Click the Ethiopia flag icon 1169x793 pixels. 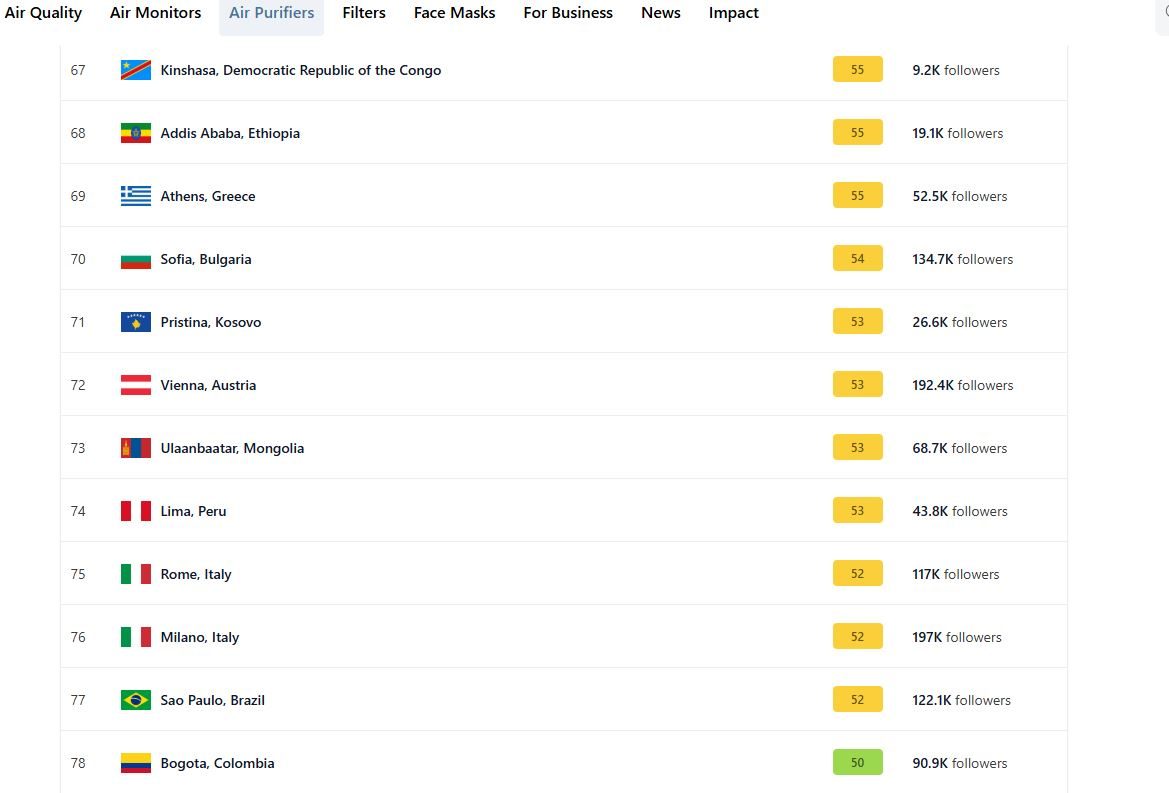(136, 133)
